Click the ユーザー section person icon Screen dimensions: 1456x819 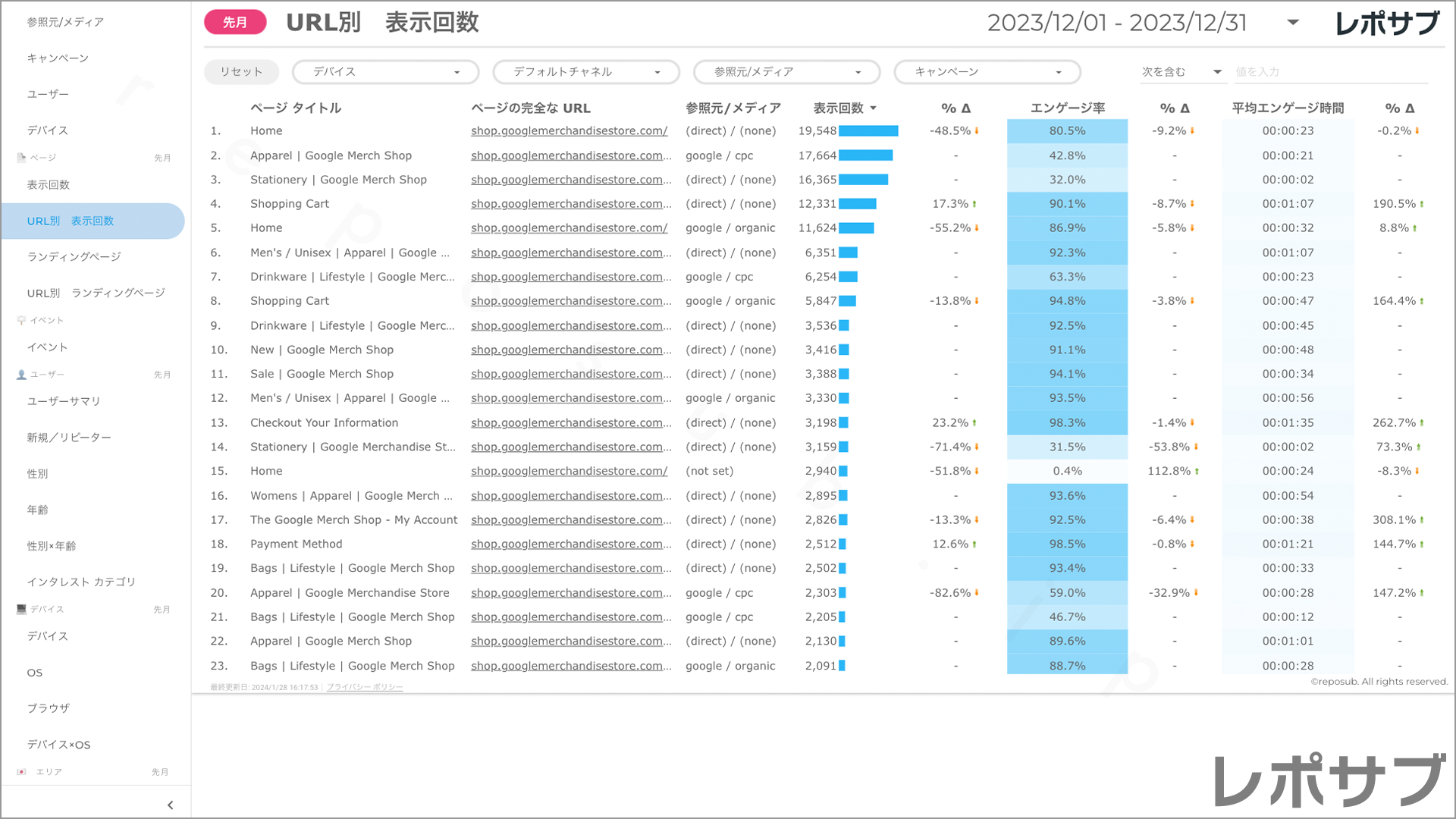tap(21, 375)
